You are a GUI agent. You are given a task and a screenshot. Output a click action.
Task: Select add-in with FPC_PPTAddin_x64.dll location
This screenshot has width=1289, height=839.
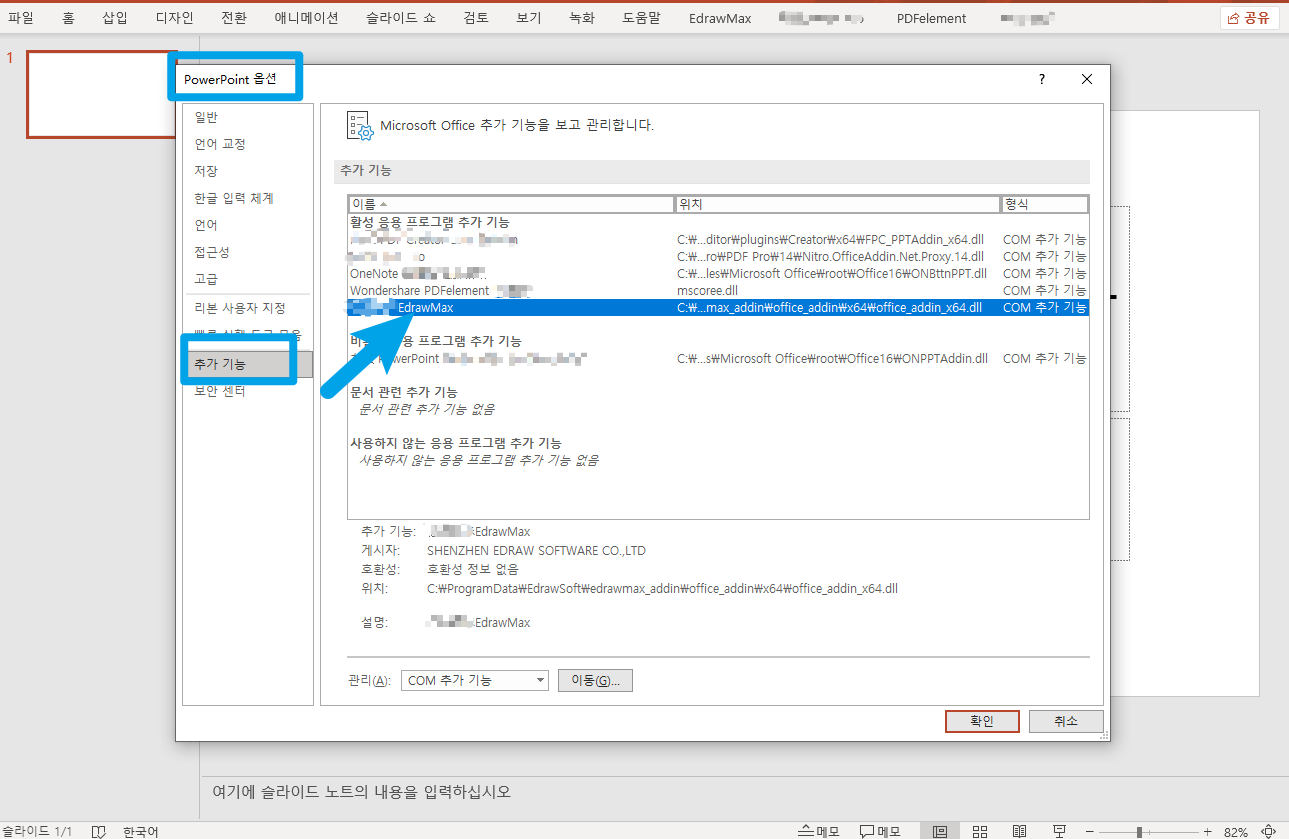click(718, 239)
